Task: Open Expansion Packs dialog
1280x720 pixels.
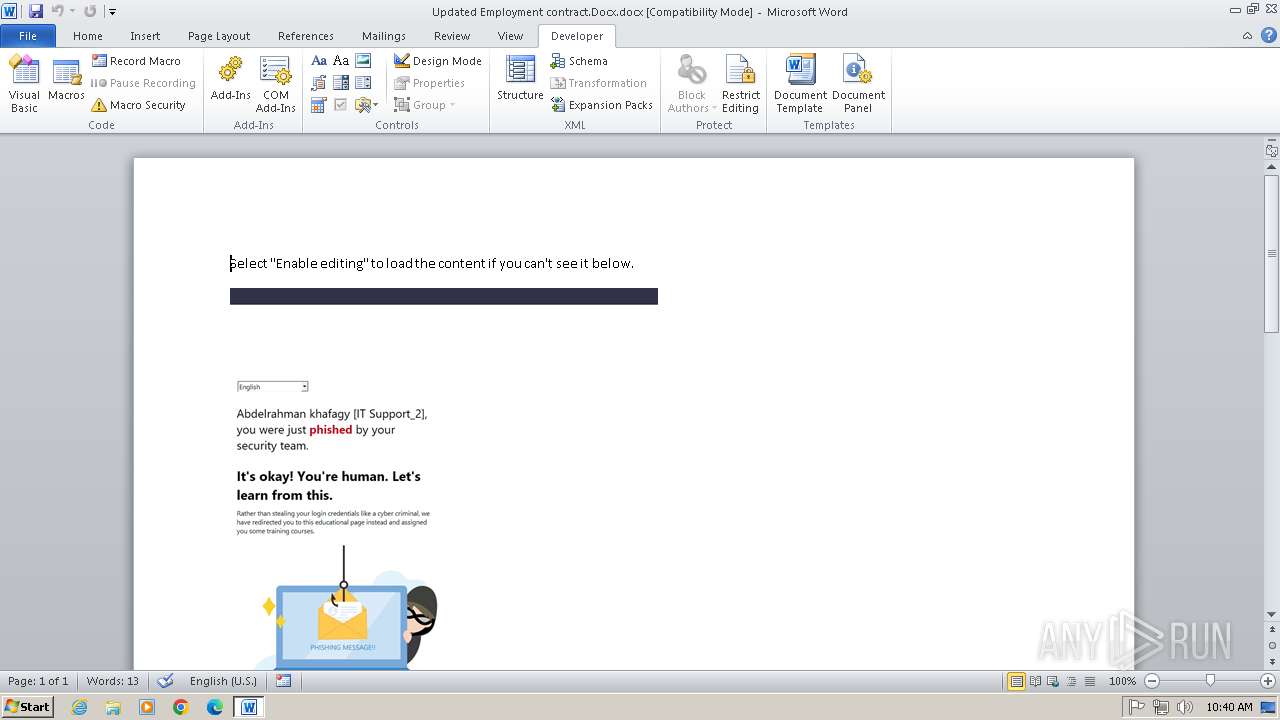Action: [x=601, y=105]
